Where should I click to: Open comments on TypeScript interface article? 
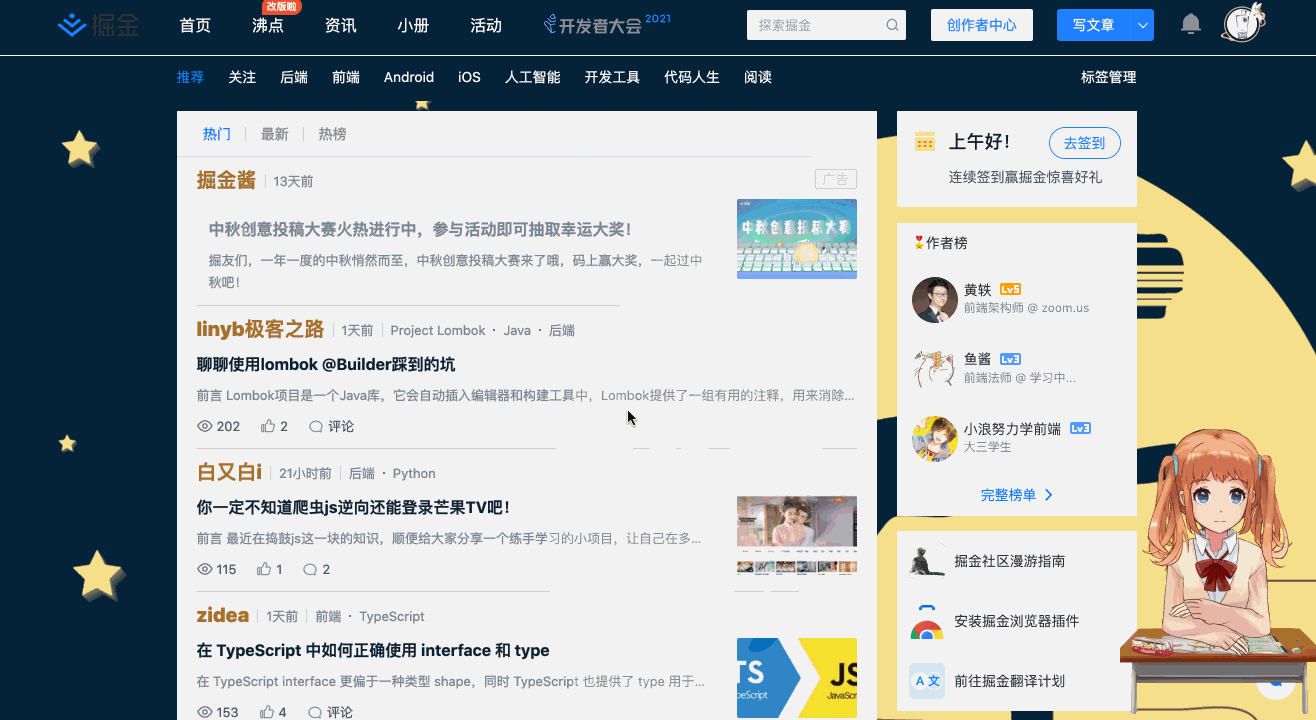pyautogui.click(x=316, y=712)
